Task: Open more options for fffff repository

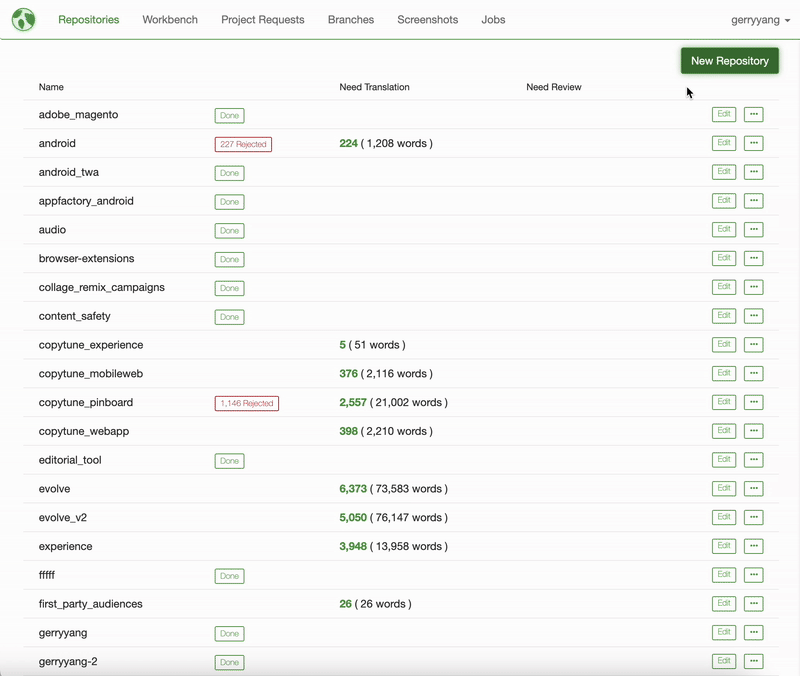Action: point(754,574)
